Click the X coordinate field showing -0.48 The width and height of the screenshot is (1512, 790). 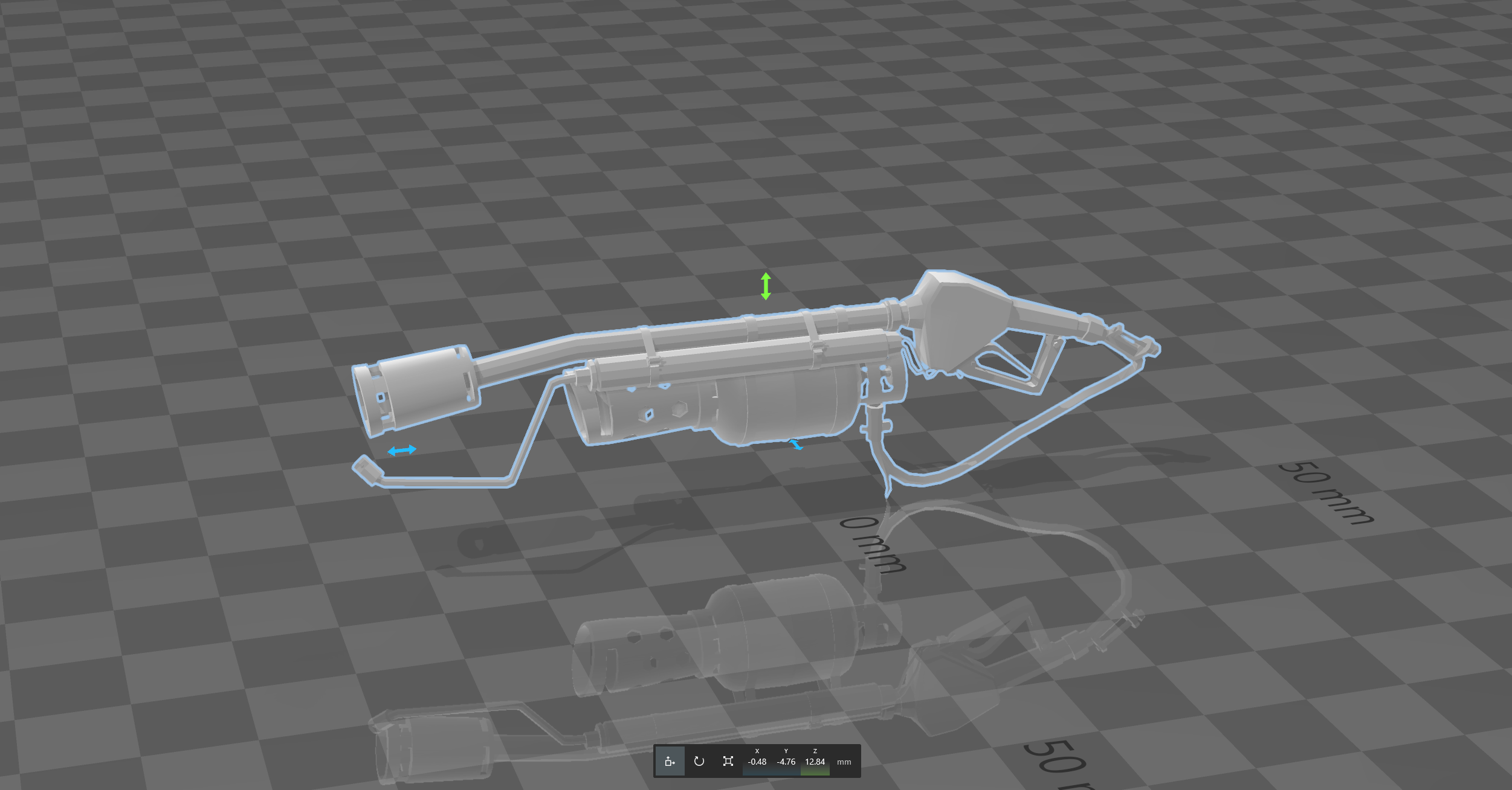pyautogui.click(x=757, y=762)
